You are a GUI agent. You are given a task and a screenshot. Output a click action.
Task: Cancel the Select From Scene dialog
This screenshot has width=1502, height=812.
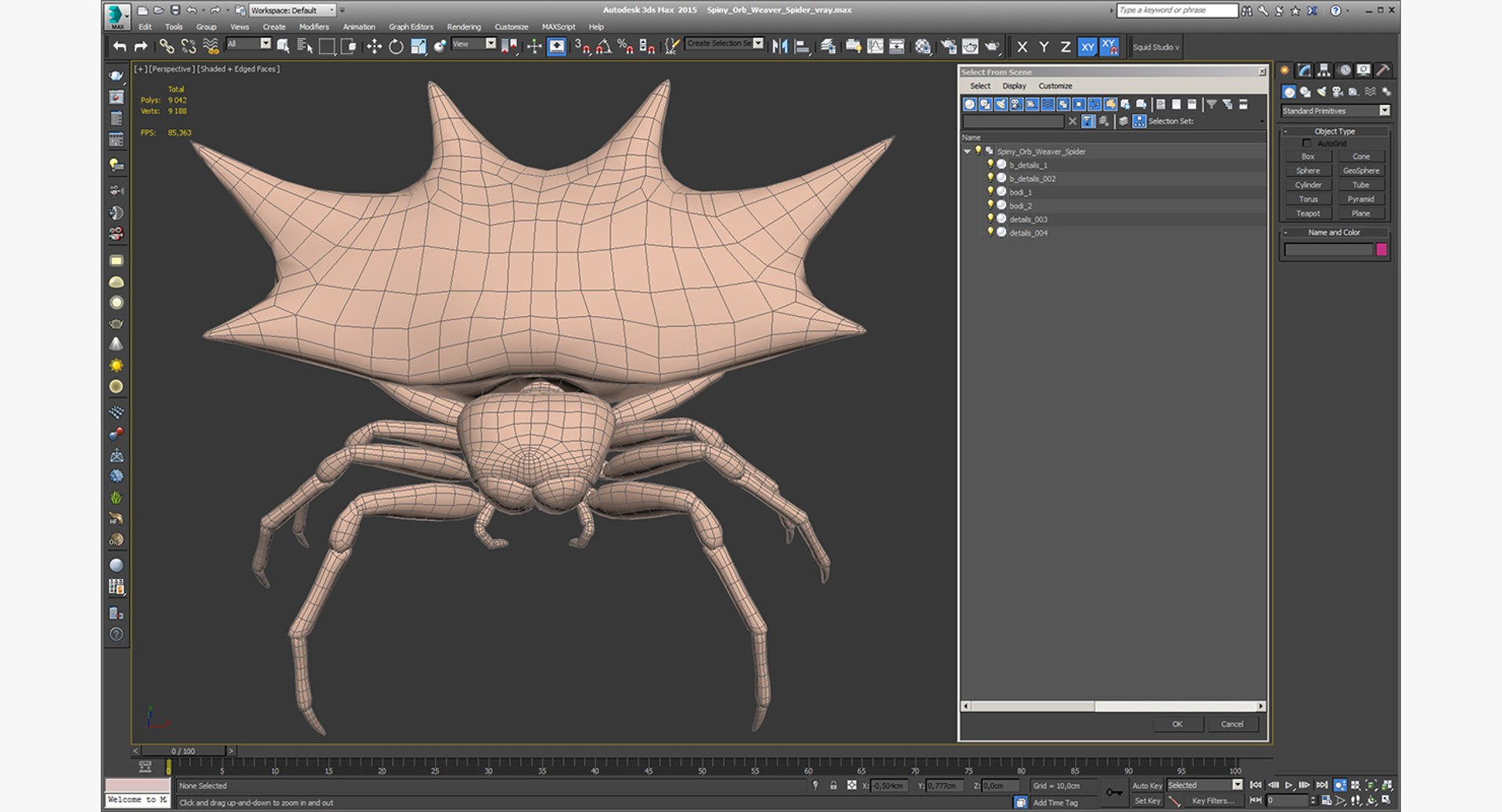[1232, 724]
